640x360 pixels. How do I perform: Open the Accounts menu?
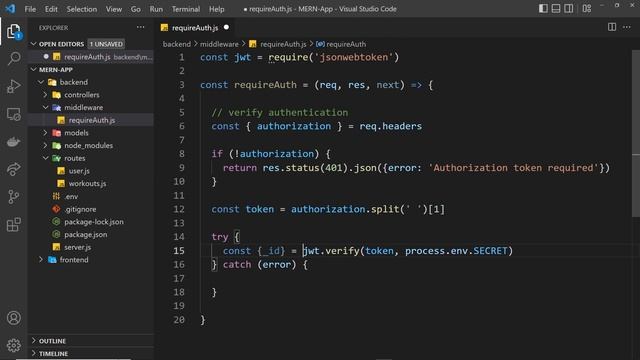pyautogui.click(x=13, y=318)
